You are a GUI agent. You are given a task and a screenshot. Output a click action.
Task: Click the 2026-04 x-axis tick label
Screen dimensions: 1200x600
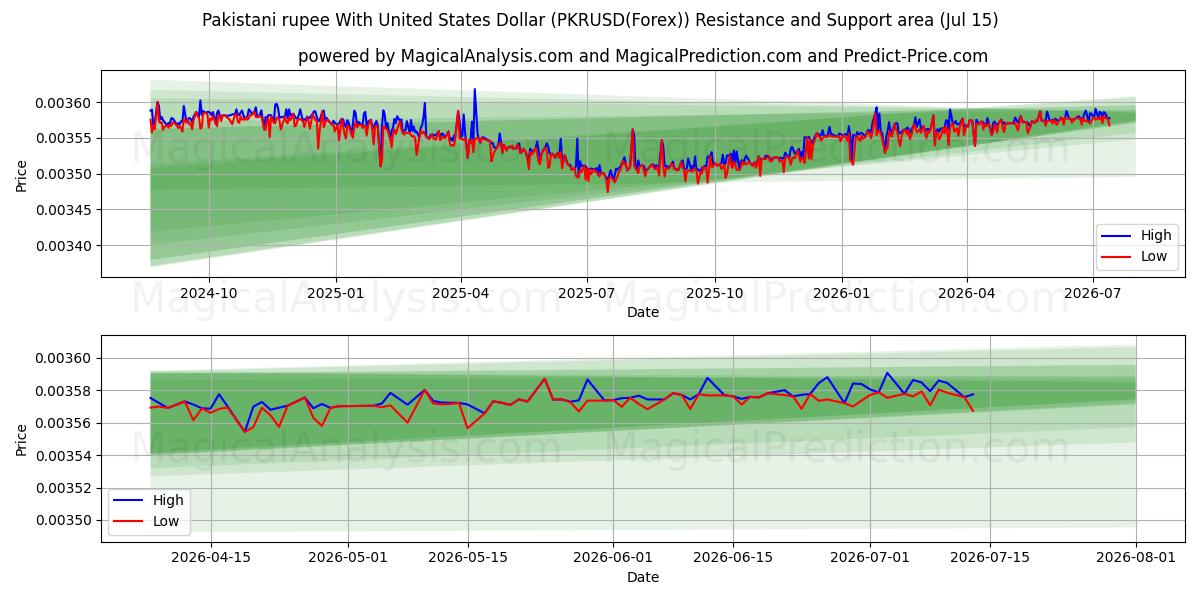point(966,294)
